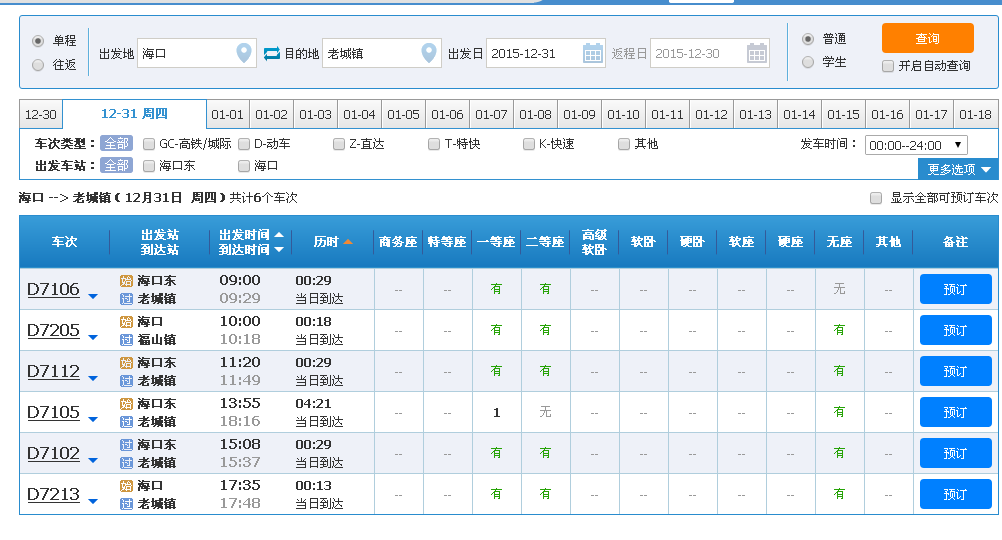
Task: Switch to the 01-05 date tab
Action: (403, 114)
